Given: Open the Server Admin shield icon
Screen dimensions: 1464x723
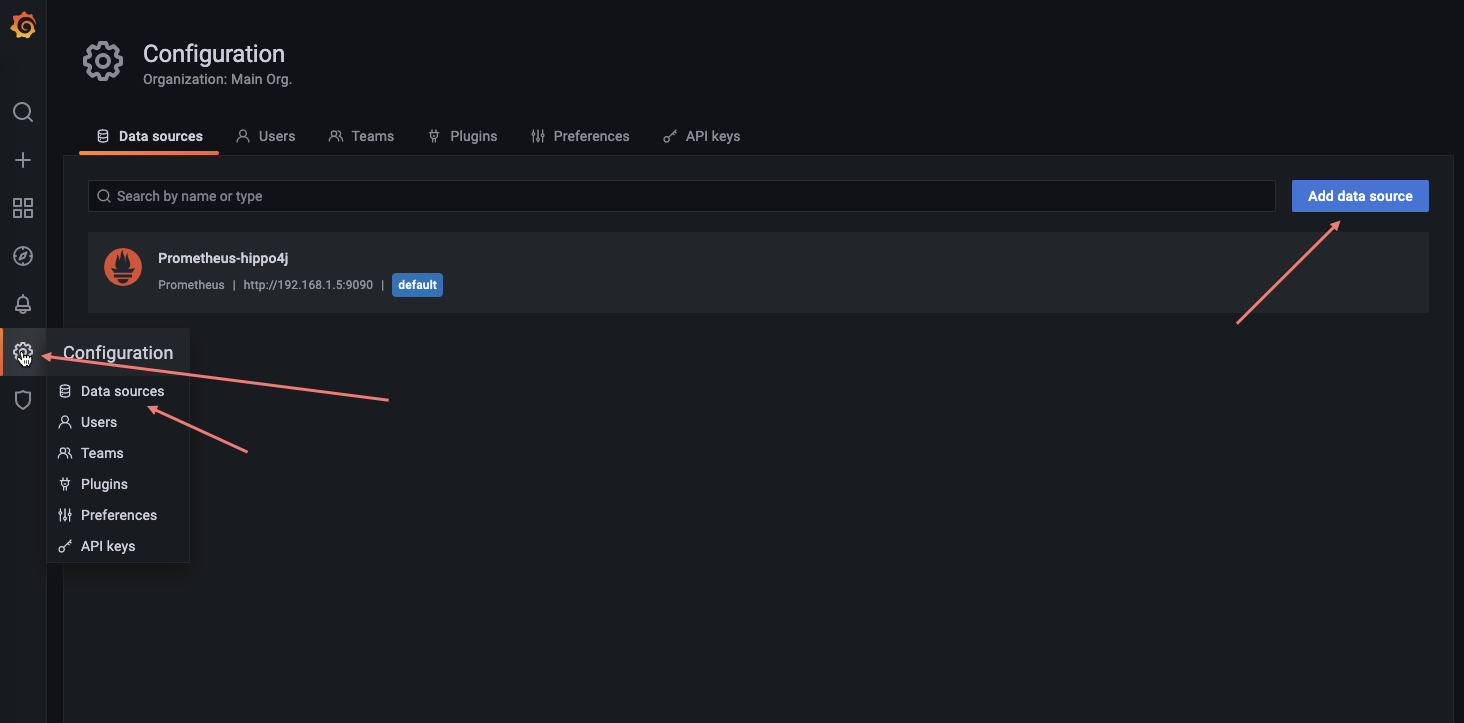Looking at the screenshot, I should pyautogui.click(x=23, y=400).
